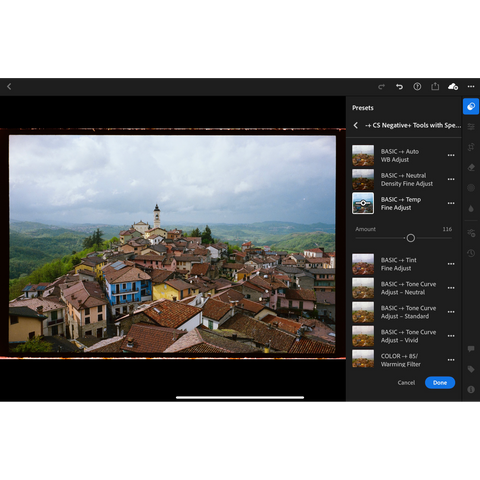Tap the share export icon
The height and width of the screenshot is (480, 480).
coord(435,86)
